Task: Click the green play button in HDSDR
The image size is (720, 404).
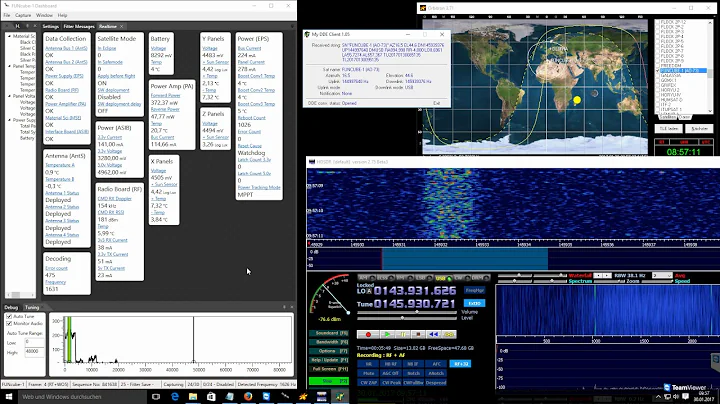Action: [x=387, y=335]
